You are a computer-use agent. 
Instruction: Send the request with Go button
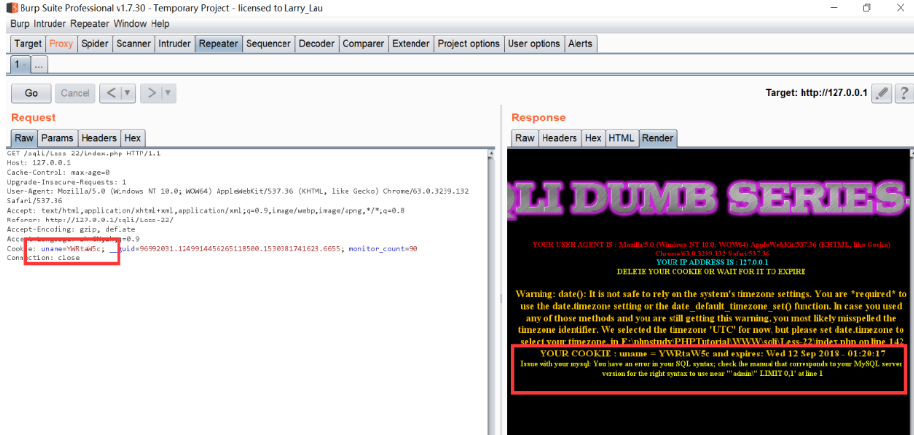coord(31,93)
